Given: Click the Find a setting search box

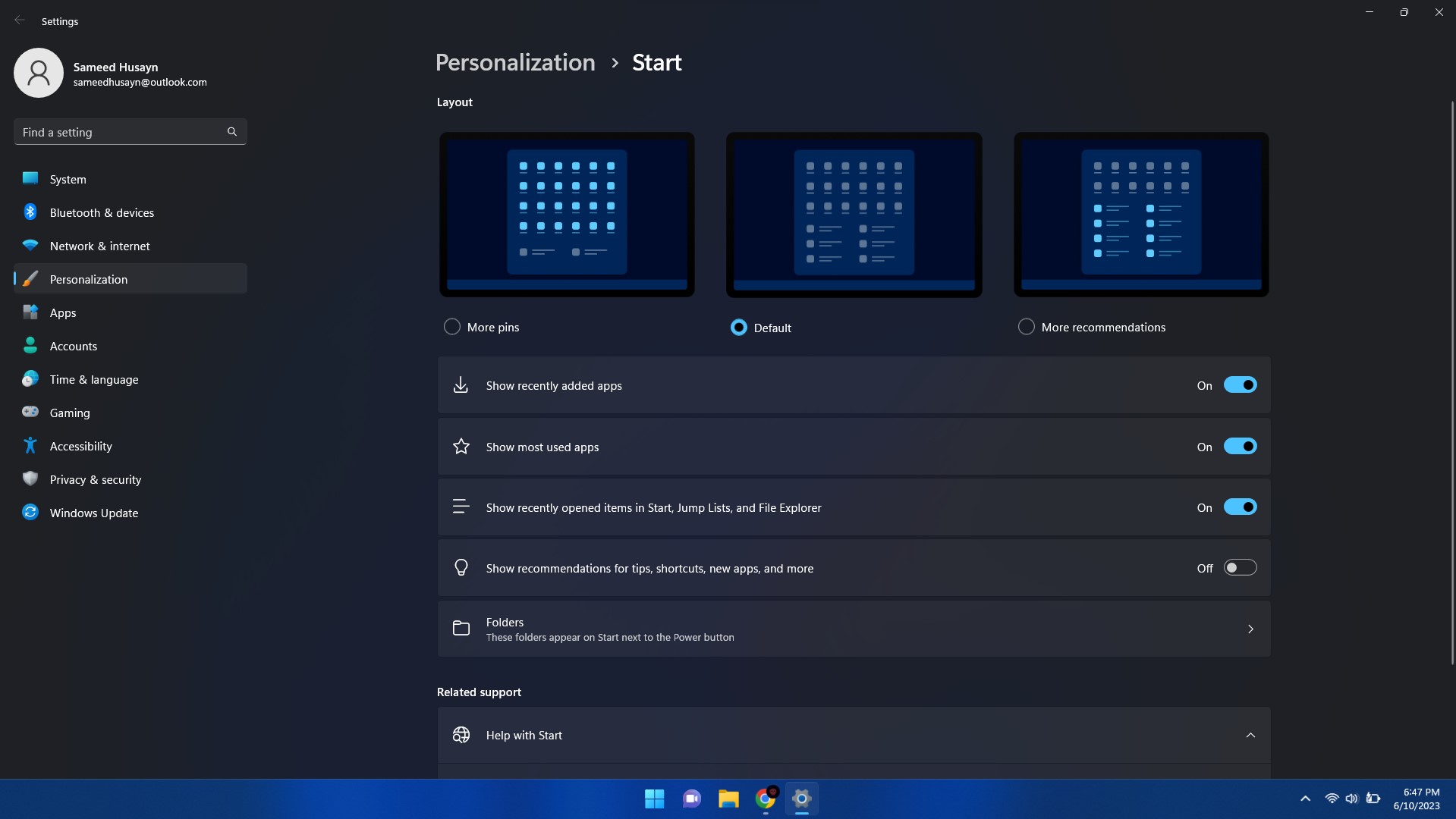Looking at the screenshot, I should pyautogui.click(x=131, y=132).
